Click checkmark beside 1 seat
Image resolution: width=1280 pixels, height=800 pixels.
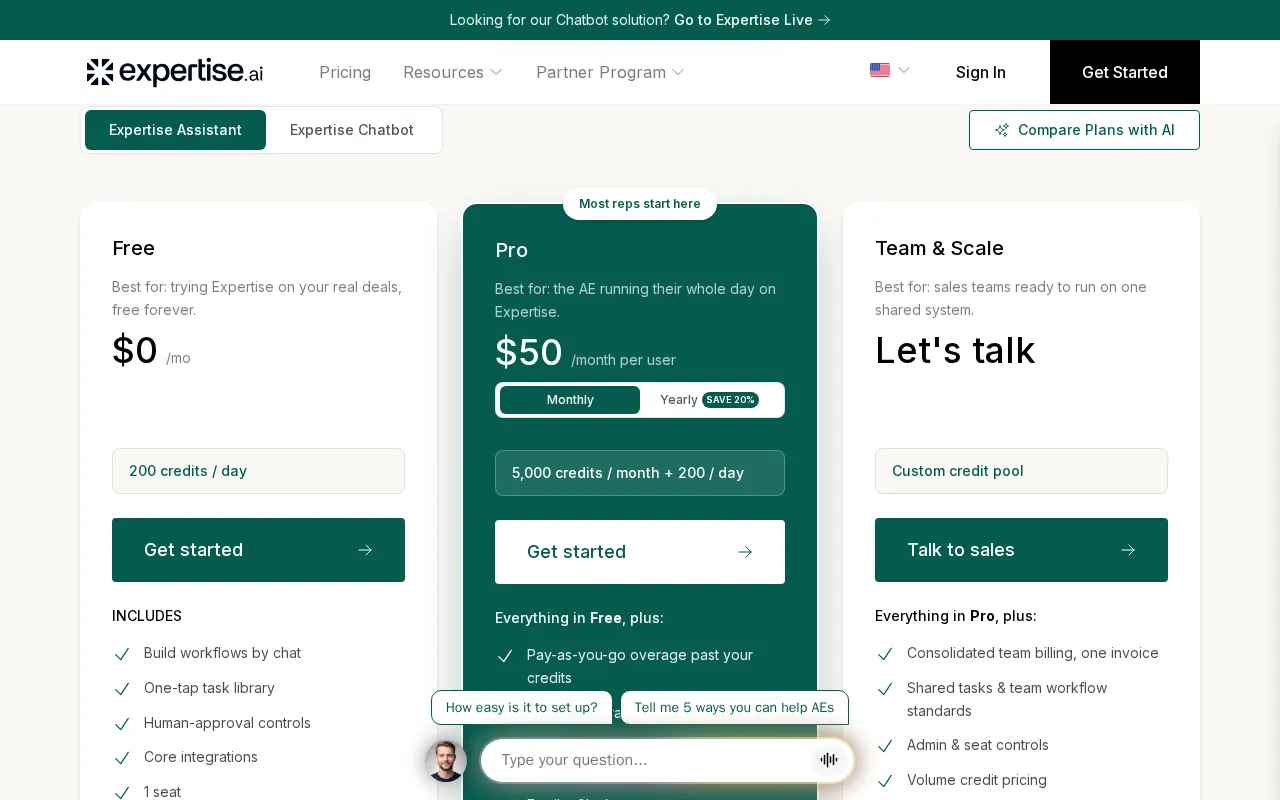[x=122, y=793]
